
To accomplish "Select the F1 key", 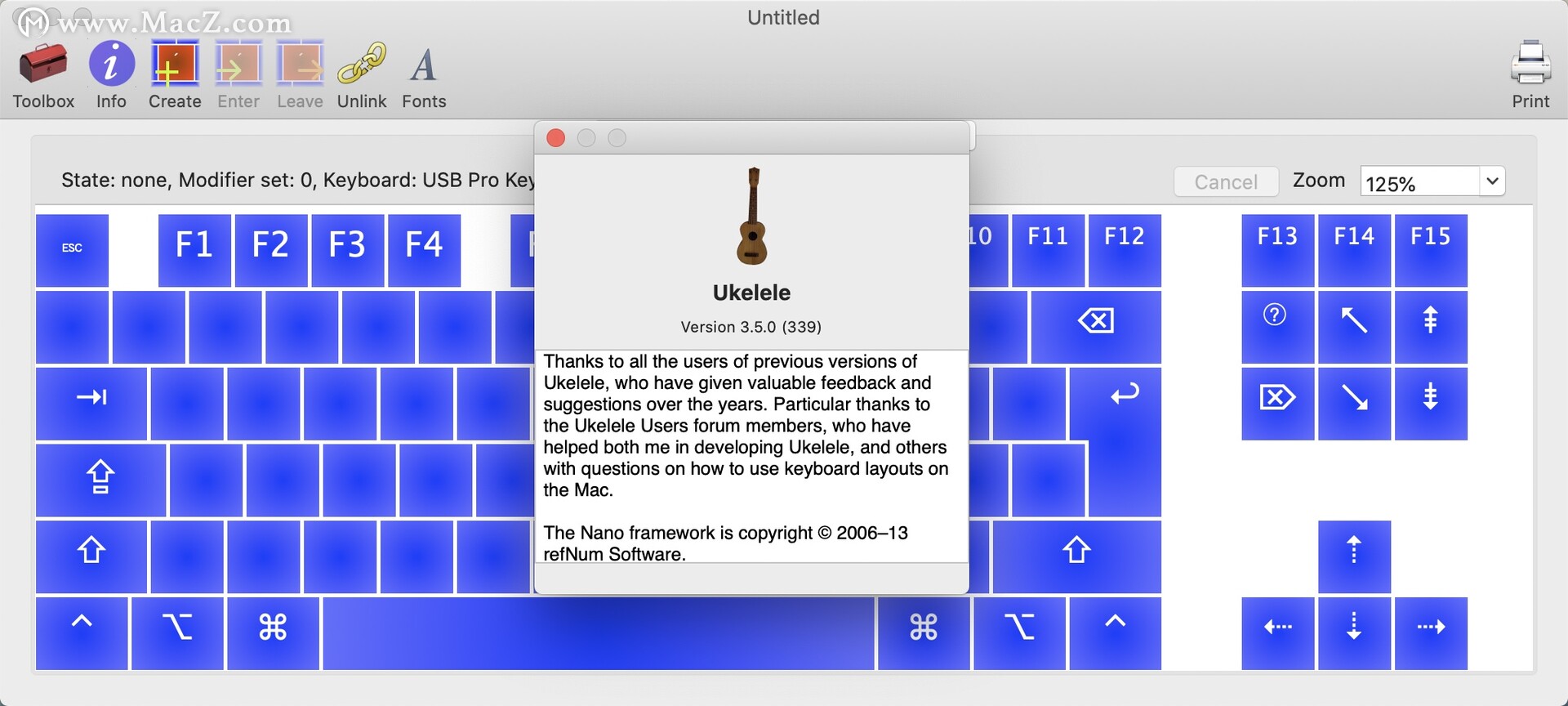I will 194,250.
